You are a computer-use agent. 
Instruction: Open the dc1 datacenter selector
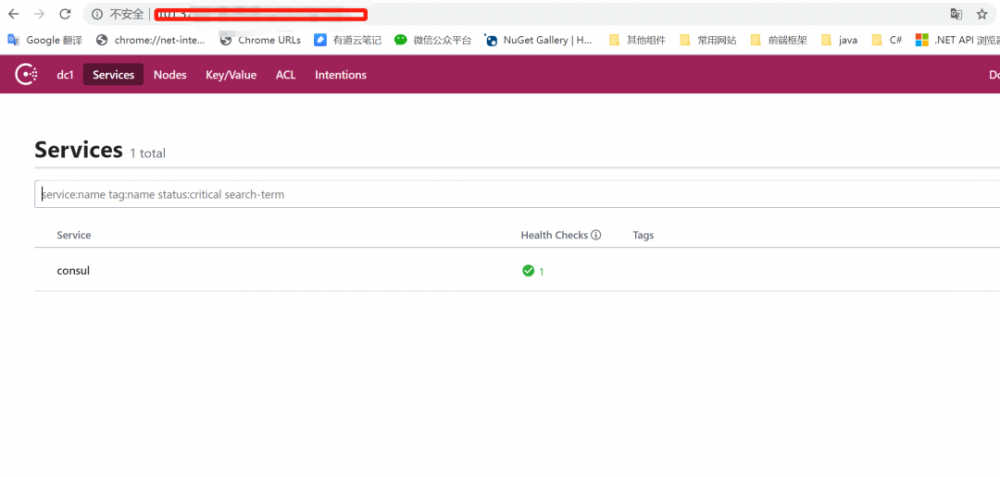(x=65, y=75)
